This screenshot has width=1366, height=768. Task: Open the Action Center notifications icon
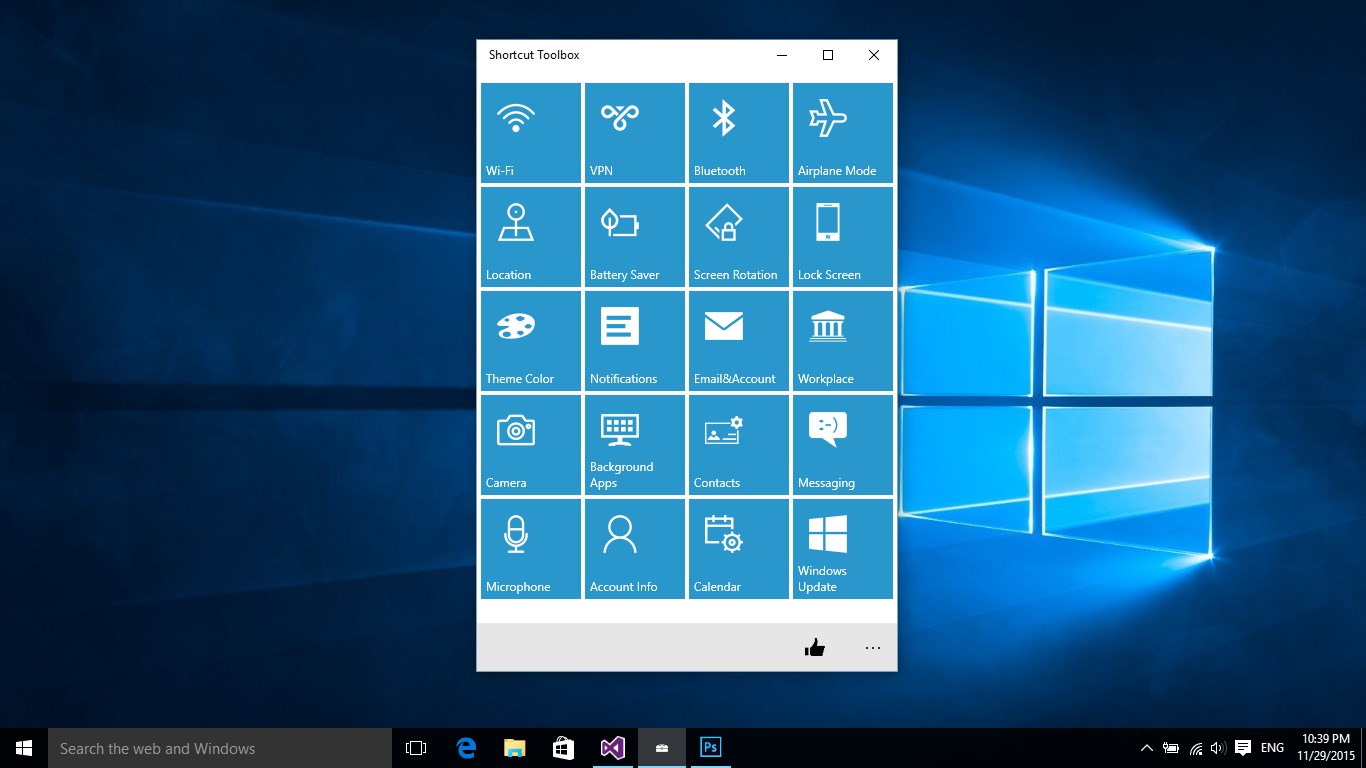pyautogui.click(x=1243, y=748)
